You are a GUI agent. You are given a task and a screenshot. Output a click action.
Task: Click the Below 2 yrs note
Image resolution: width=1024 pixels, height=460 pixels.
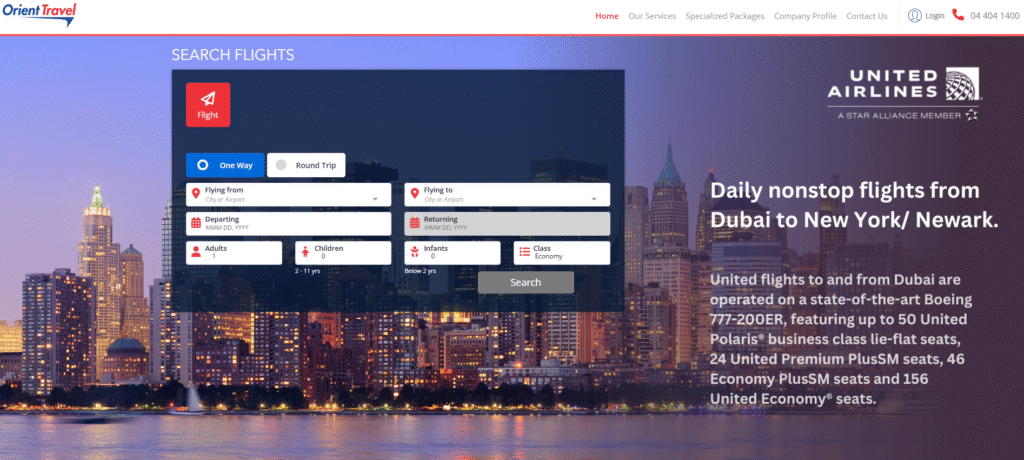tap(420, 271)
